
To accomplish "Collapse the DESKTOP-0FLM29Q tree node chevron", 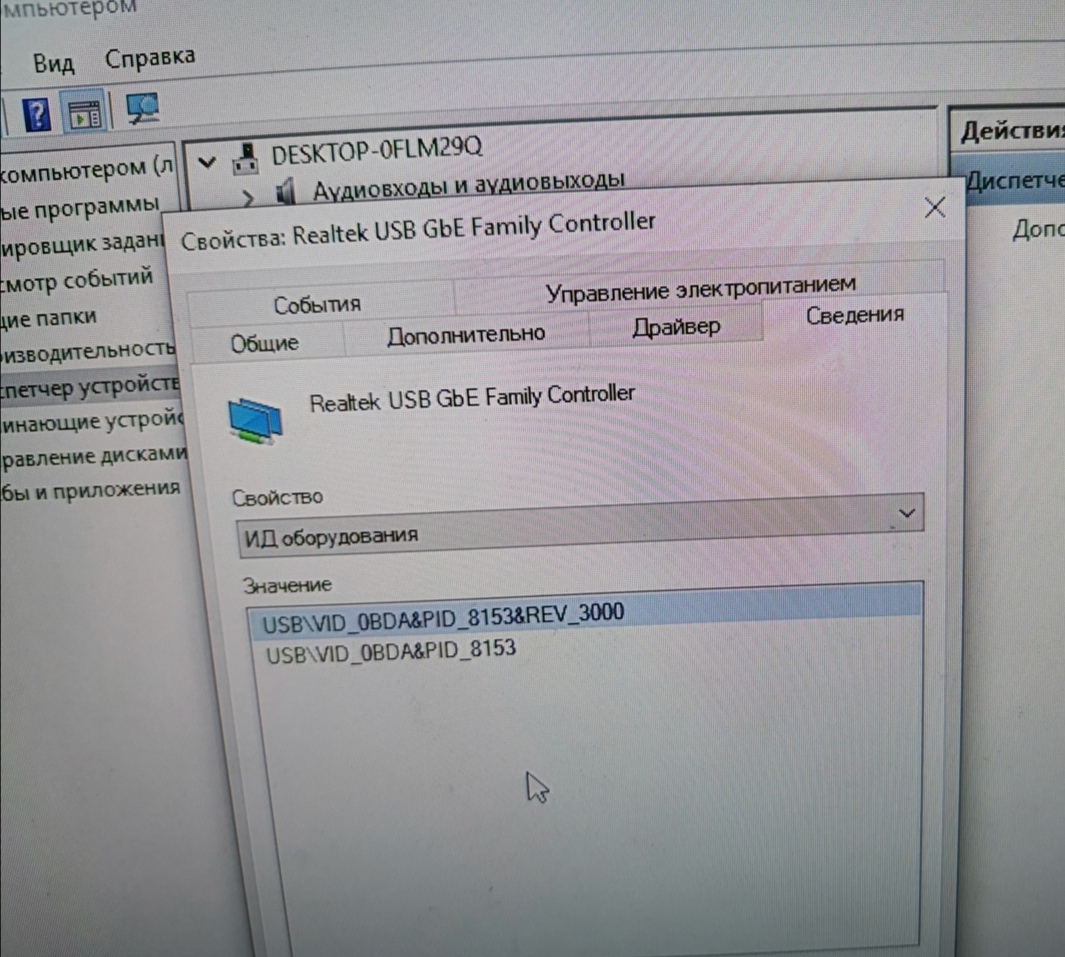I will [207, 161].
